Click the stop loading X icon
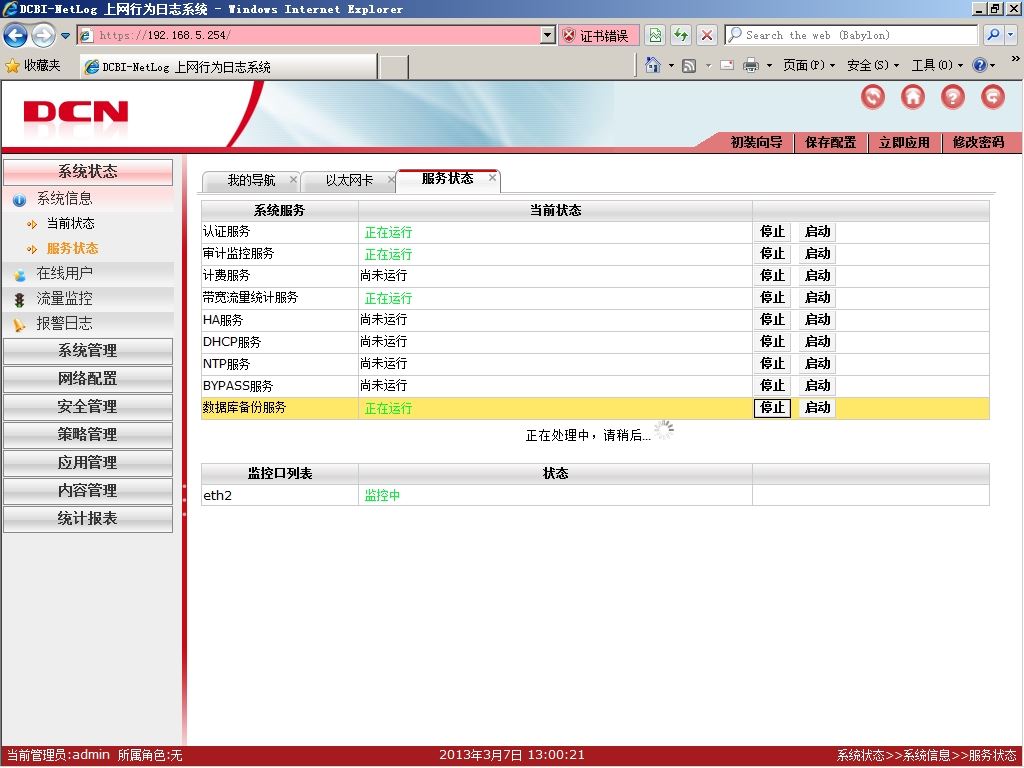The width and height of the screenshot is (1024, 768). pyautogui.click(x=707, y=35)
